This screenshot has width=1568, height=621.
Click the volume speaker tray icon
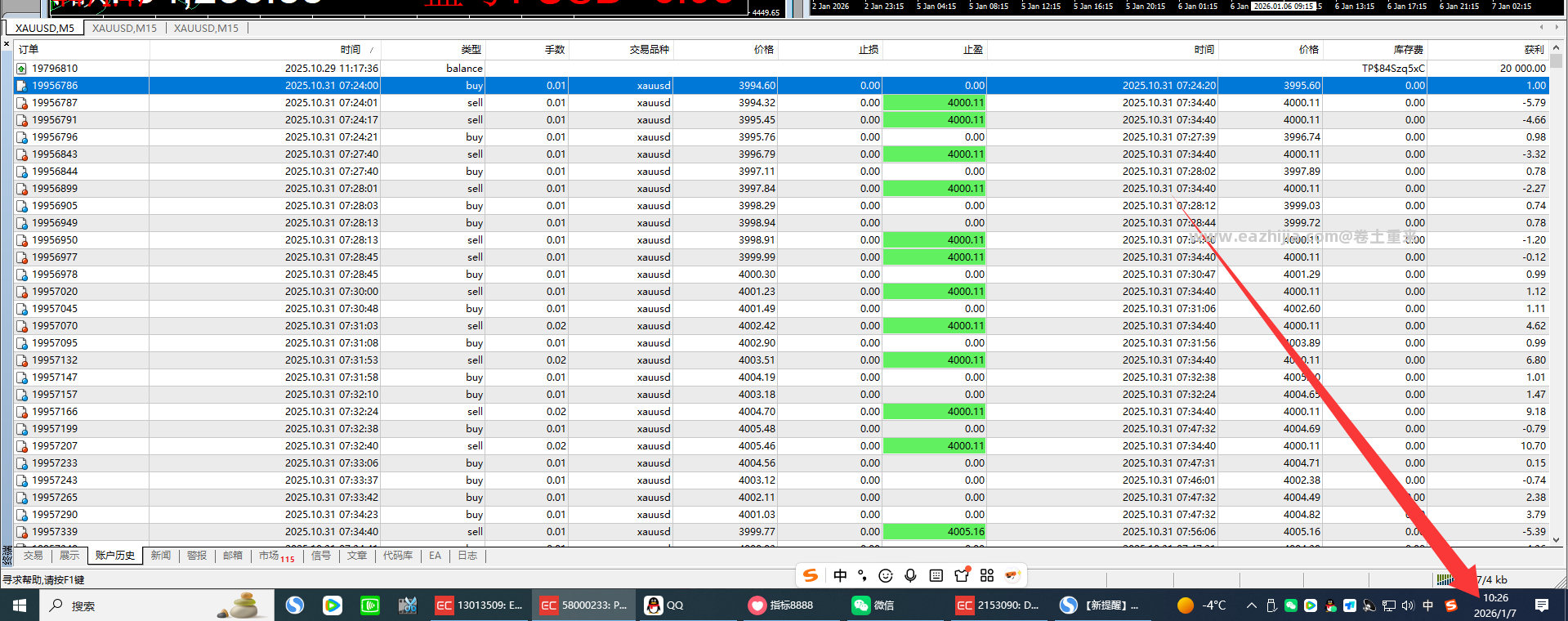(1407, 605)
